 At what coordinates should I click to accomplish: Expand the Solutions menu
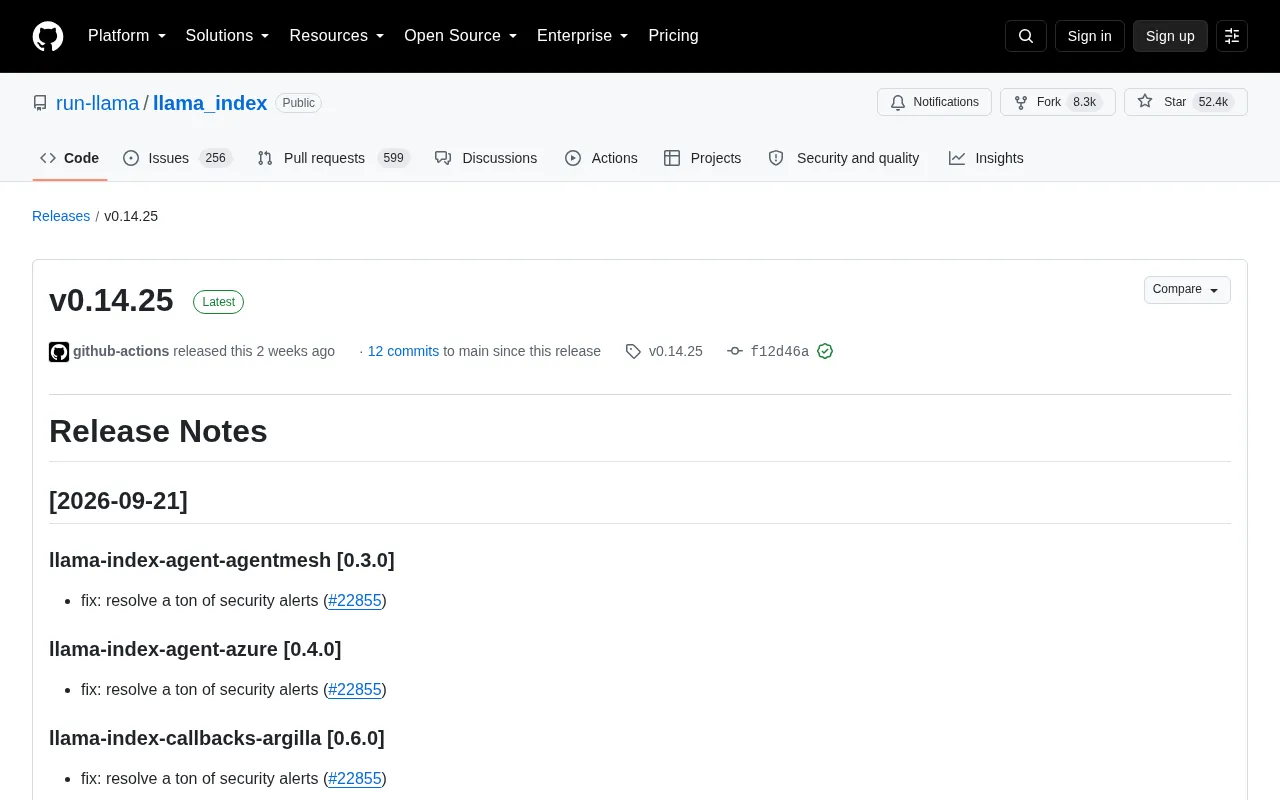(228, 36)
